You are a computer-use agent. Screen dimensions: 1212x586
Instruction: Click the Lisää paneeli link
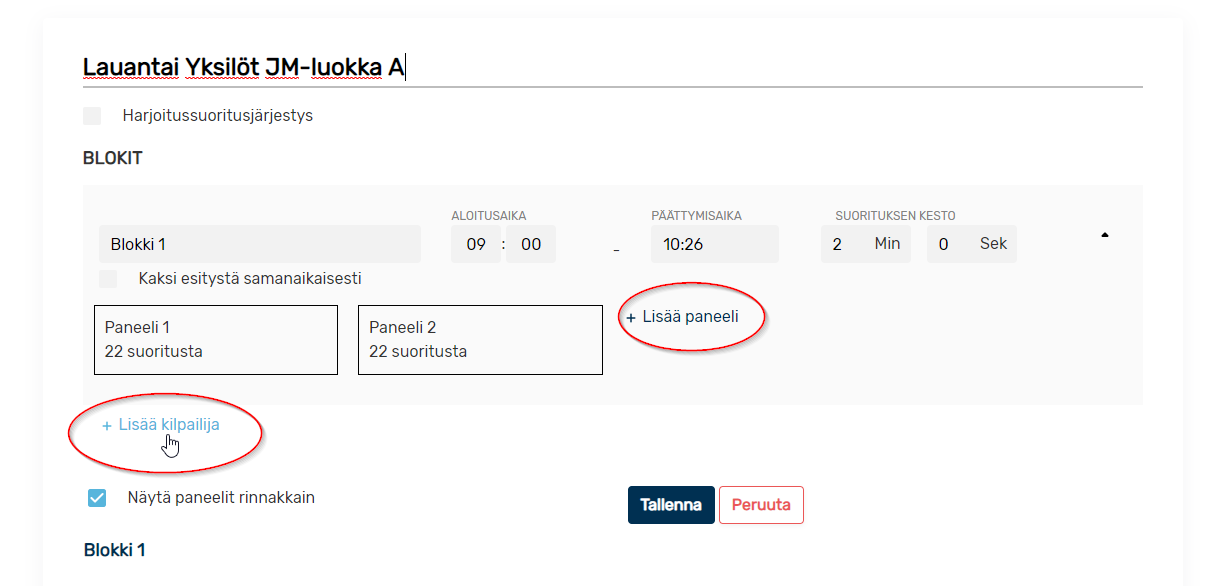(682, 317)
